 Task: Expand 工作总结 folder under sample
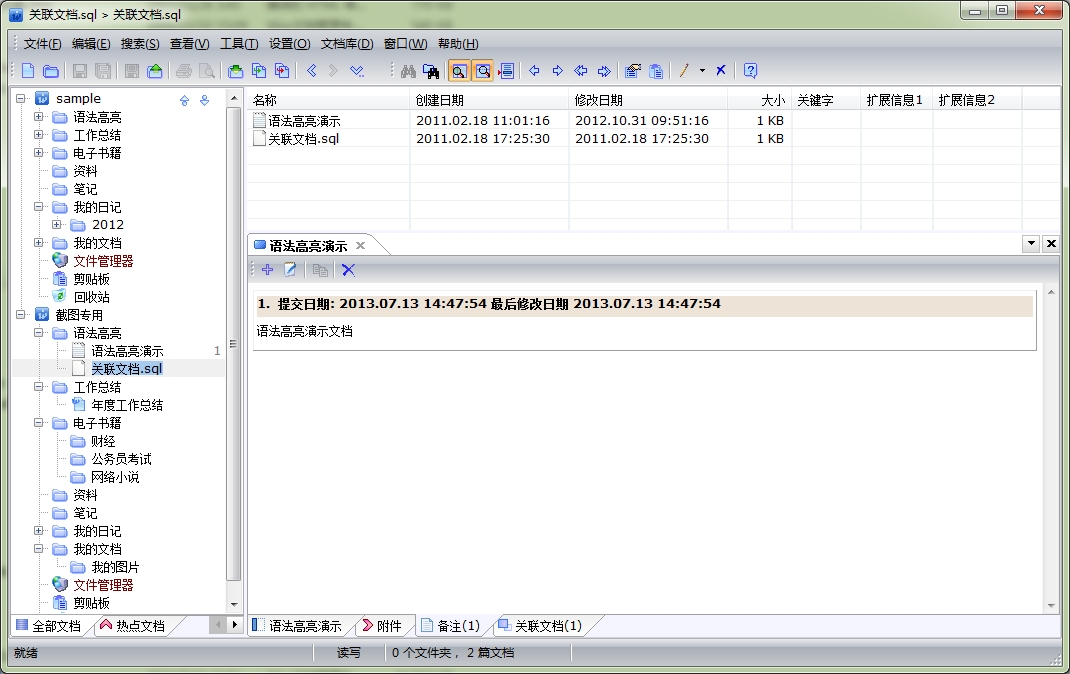(x=39, y=135)
